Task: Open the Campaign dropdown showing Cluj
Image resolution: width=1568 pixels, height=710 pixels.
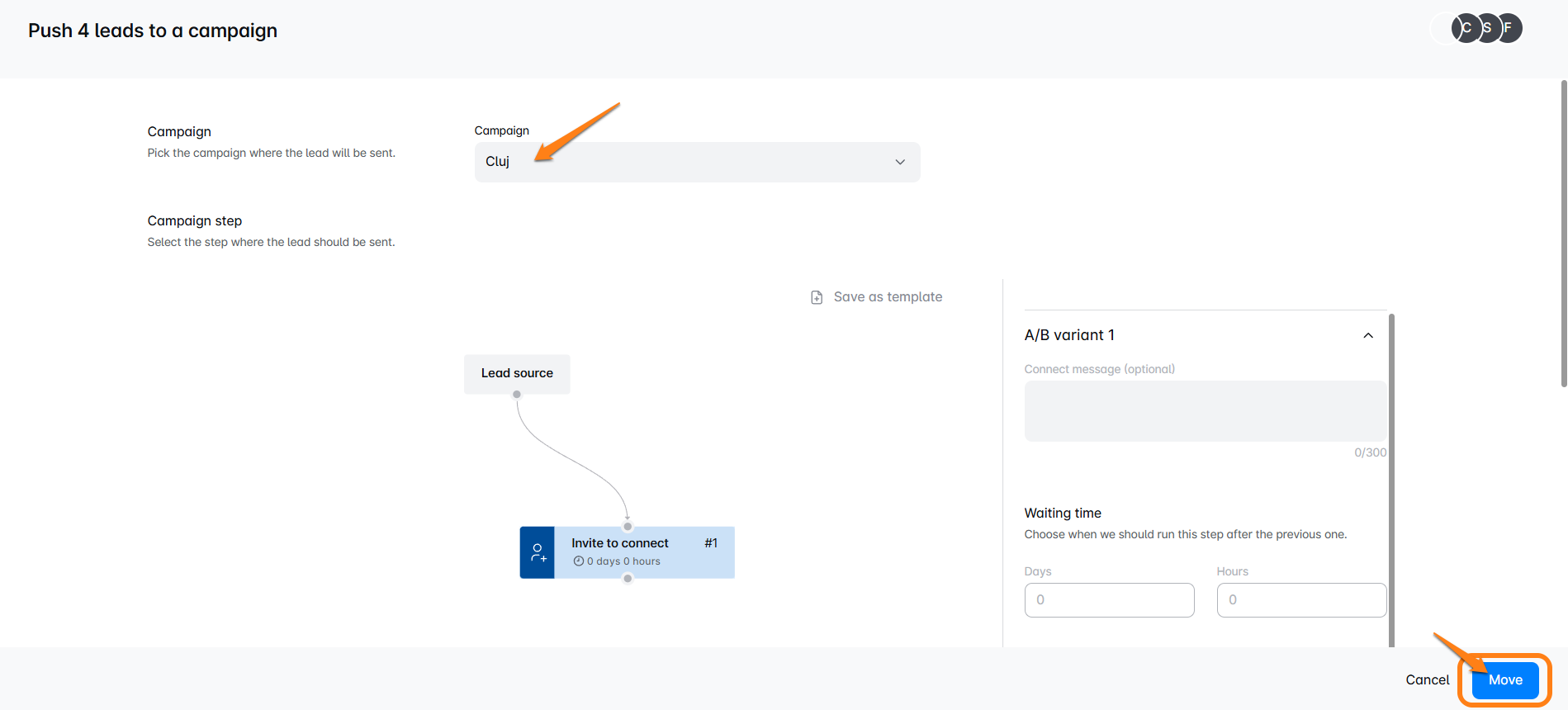Action: 696,162
